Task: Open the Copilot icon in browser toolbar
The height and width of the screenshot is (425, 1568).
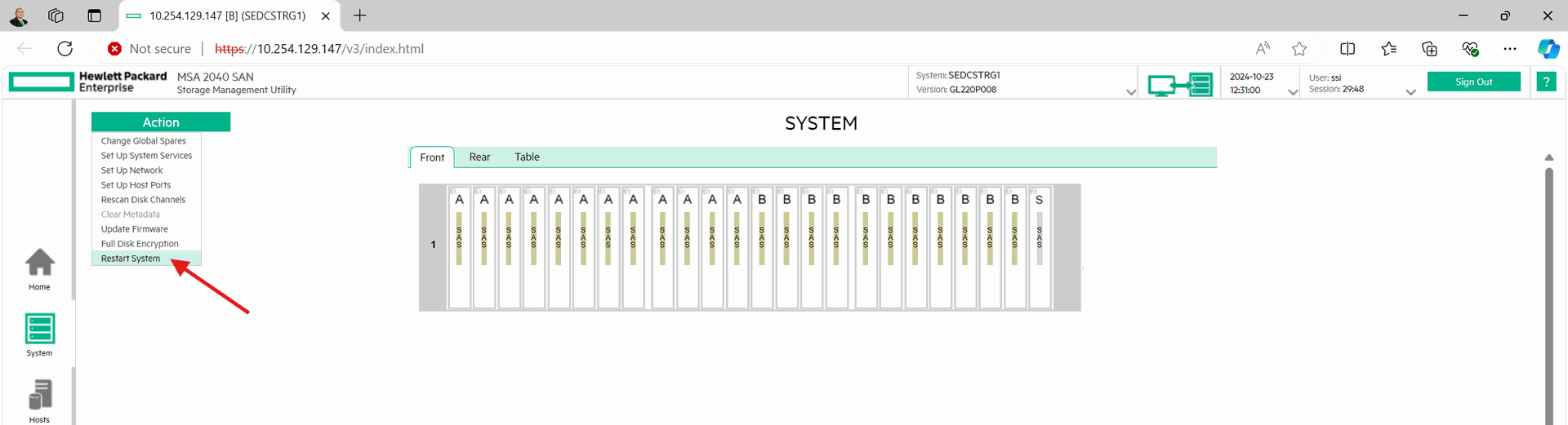Action: [1548, 49]
